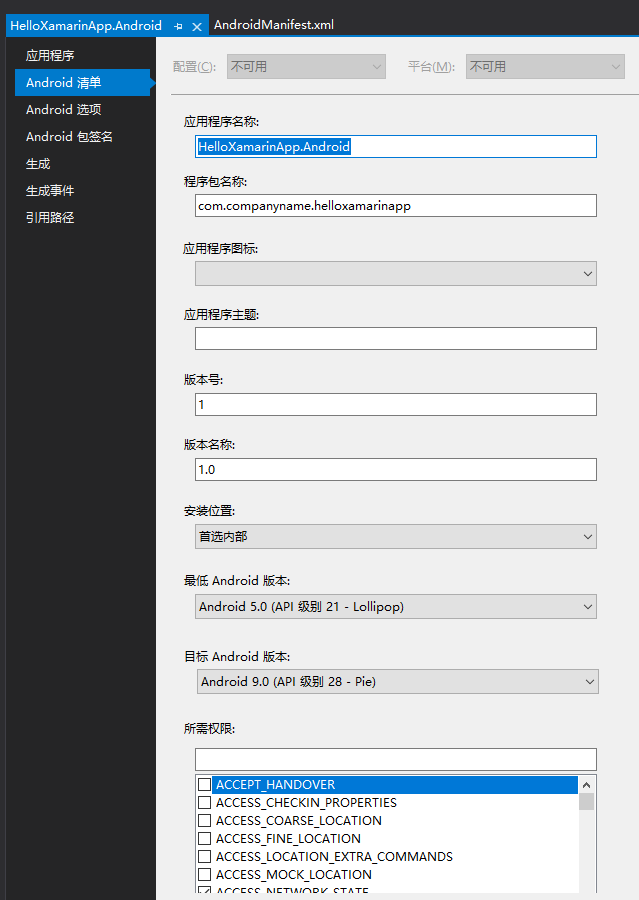
Task: Check the ACCEPT_HANDOVER permission
Action: [204, 784]
